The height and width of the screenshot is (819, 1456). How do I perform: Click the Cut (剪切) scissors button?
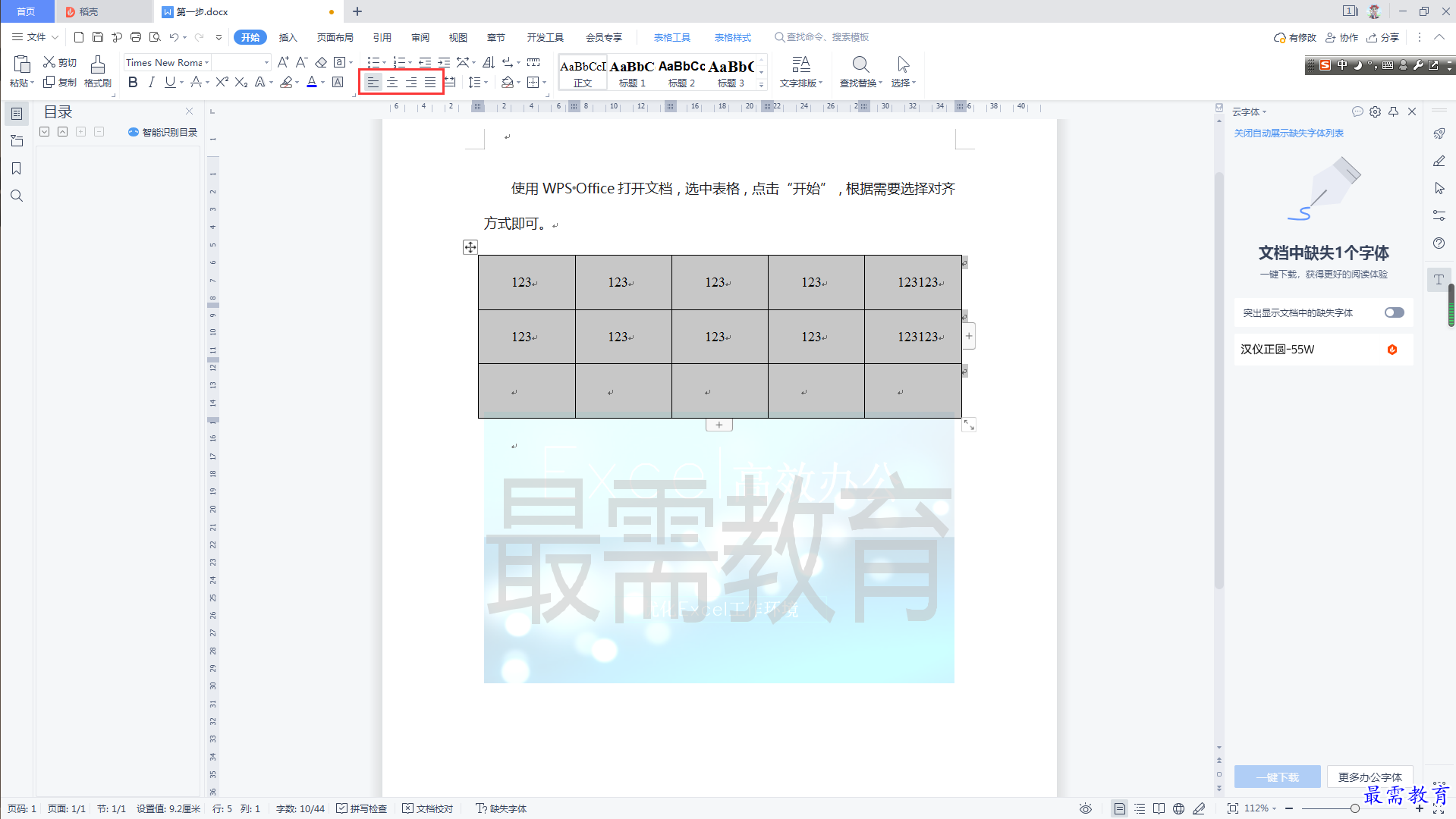(x=60, y=62)
